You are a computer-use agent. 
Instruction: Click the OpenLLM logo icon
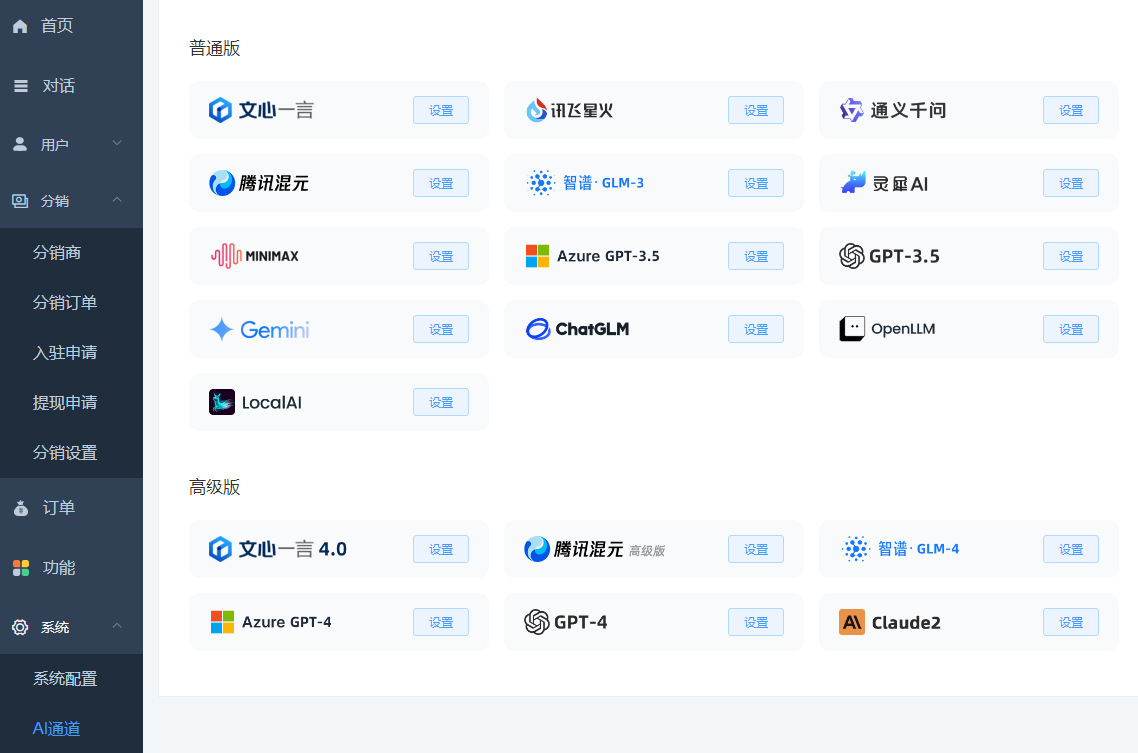pos(852,329)
